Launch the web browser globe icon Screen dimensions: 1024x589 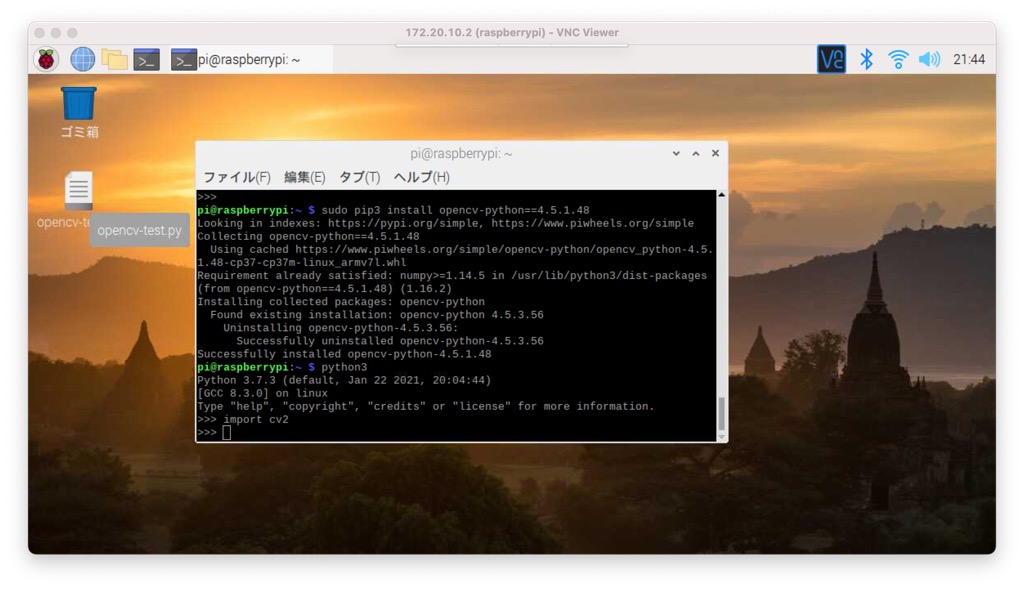click(x=82, y=59)
